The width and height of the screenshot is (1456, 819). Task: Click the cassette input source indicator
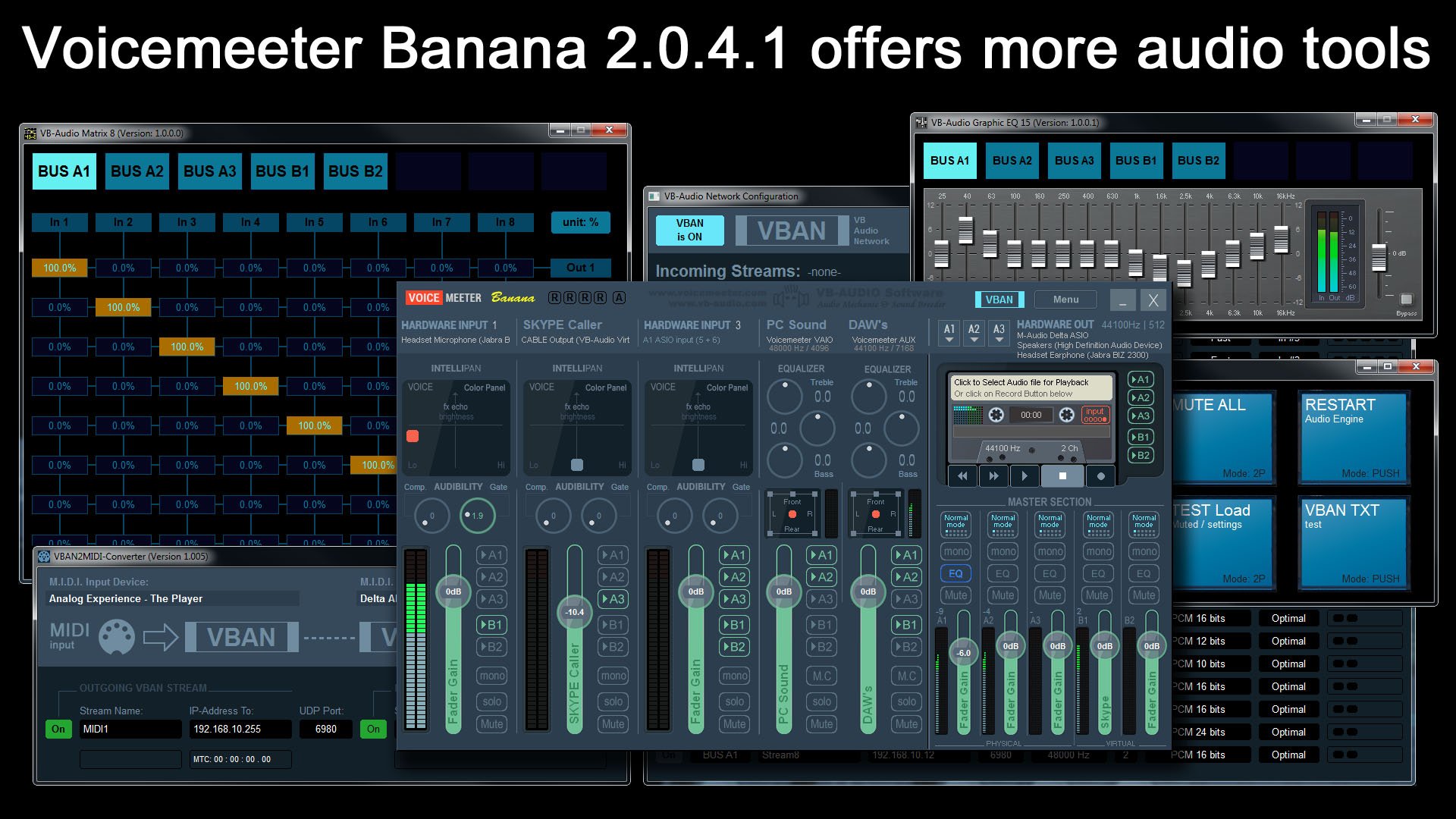point(1094,415)
